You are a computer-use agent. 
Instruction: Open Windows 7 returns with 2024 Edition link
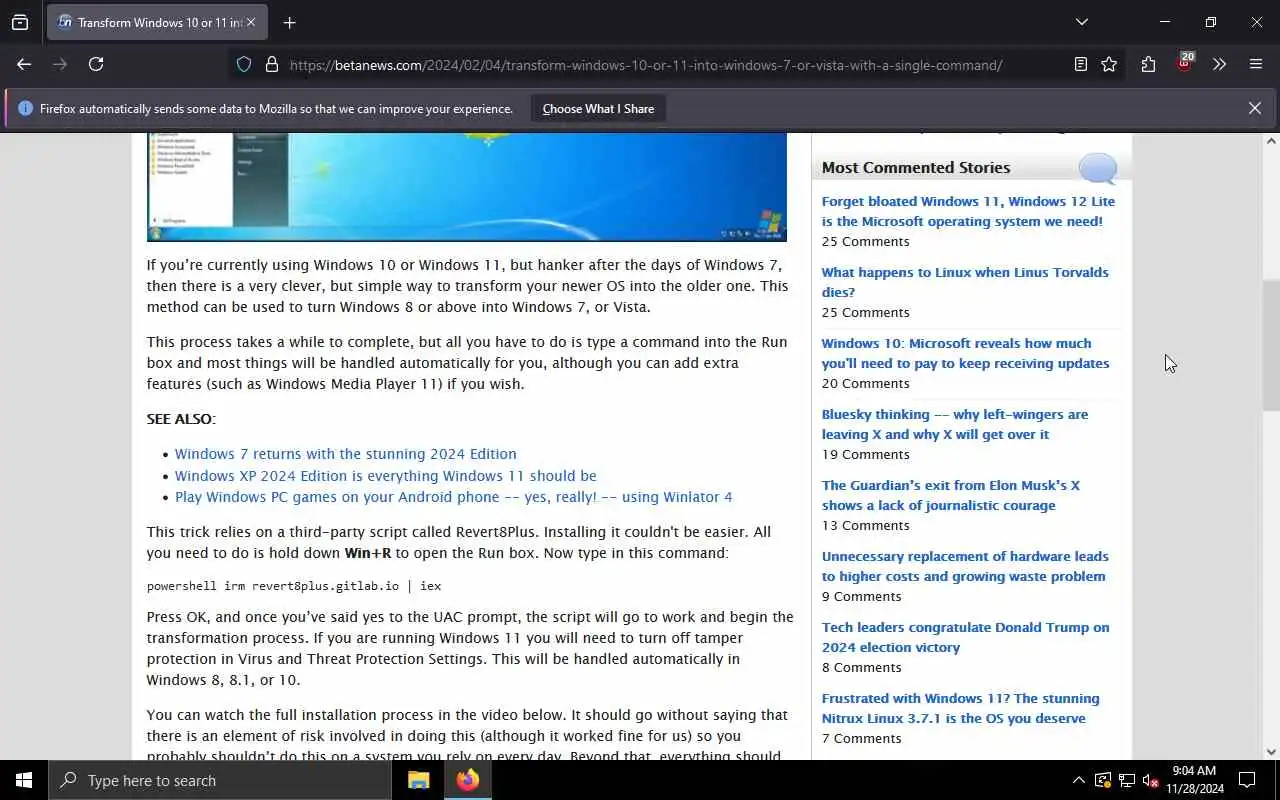coord(345,454)
